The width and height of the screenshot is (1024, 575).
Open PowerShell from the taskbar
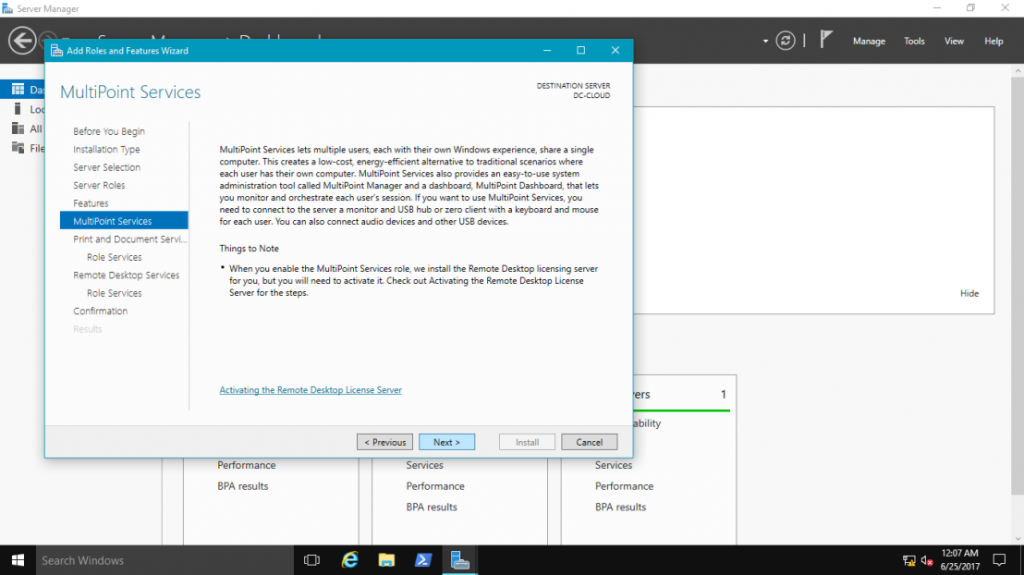[x=423, y=561]
